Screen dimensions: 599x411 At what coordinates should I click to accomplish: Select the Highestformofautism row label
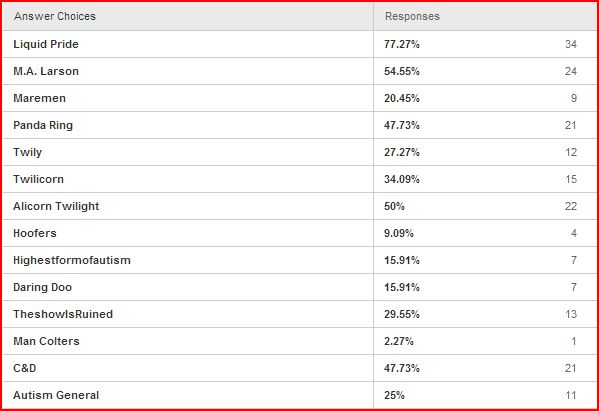coord(72,261)
